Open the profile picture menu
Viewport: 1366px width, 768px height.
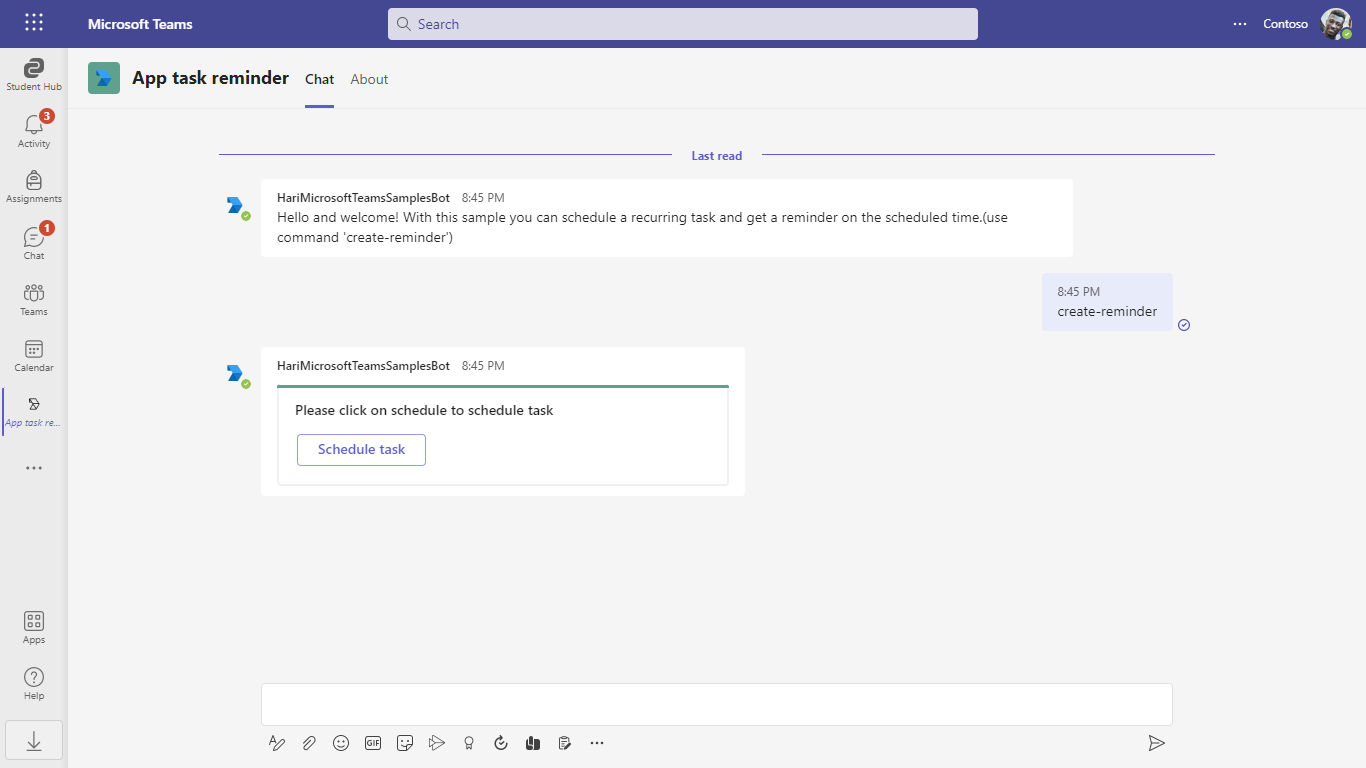(x=1336, y=24)
